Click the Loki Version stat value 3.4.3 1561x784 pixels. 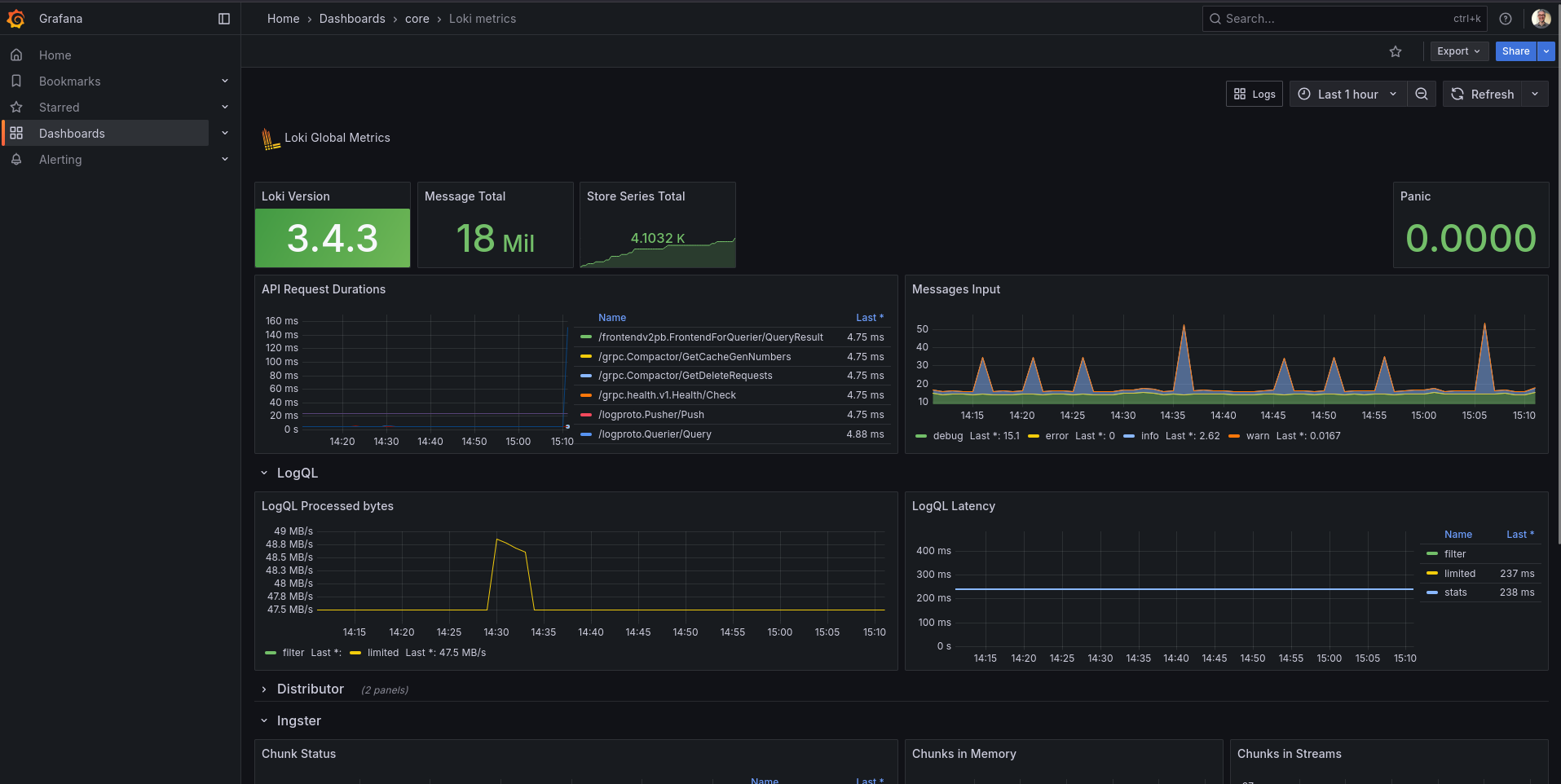(333, 238)
